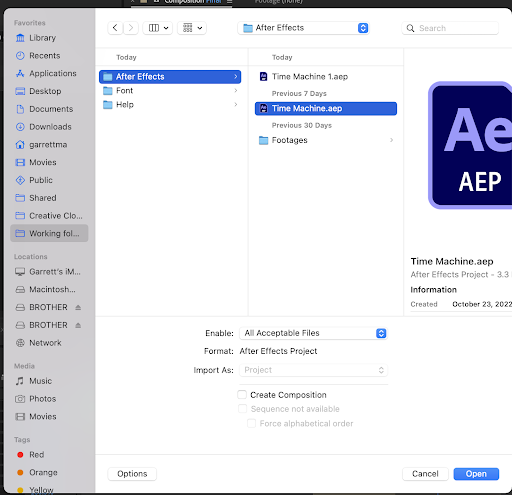Screen dimensions: 512x495
Task: Open the selected Time Machine.aep file
Action: [476, 474]
